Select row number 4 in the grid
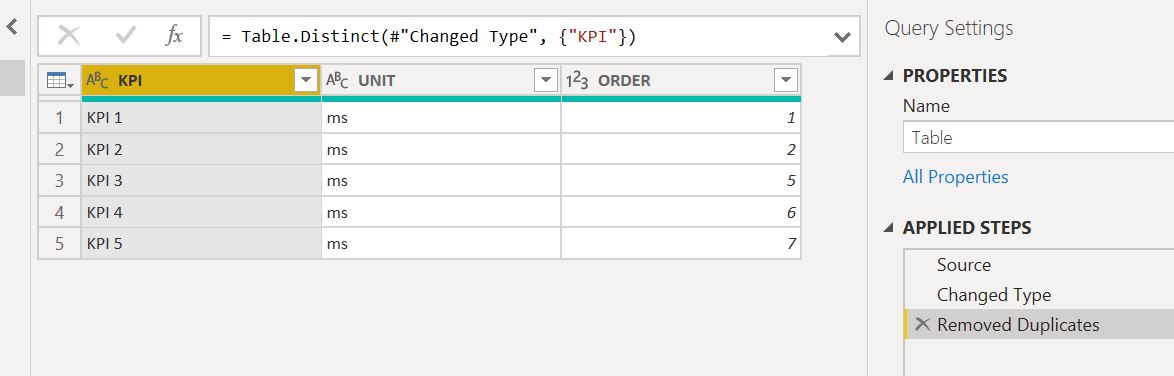 coord(59,212)
